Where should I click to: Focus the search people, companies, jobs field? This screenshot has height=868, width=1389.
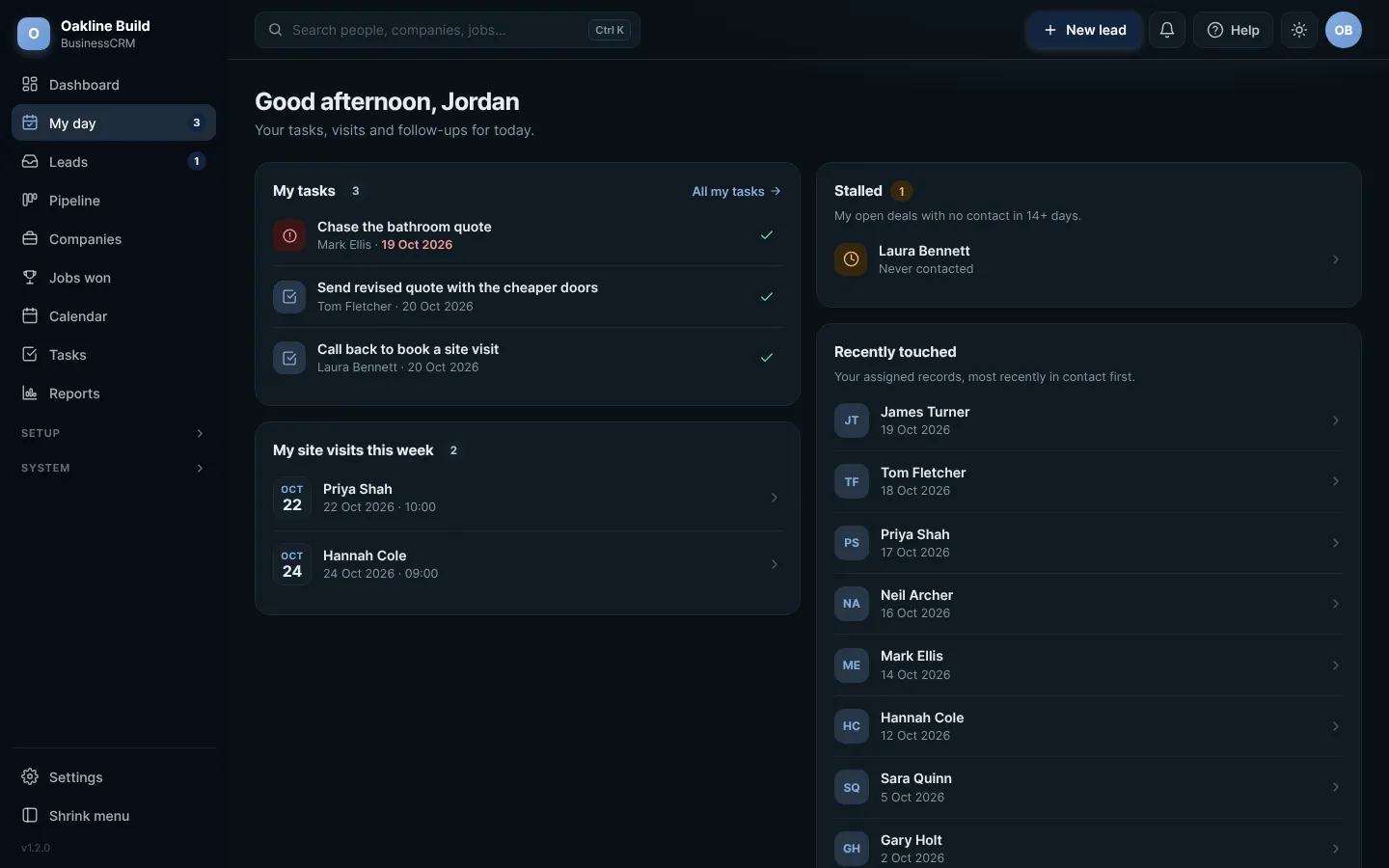point(448,30)
